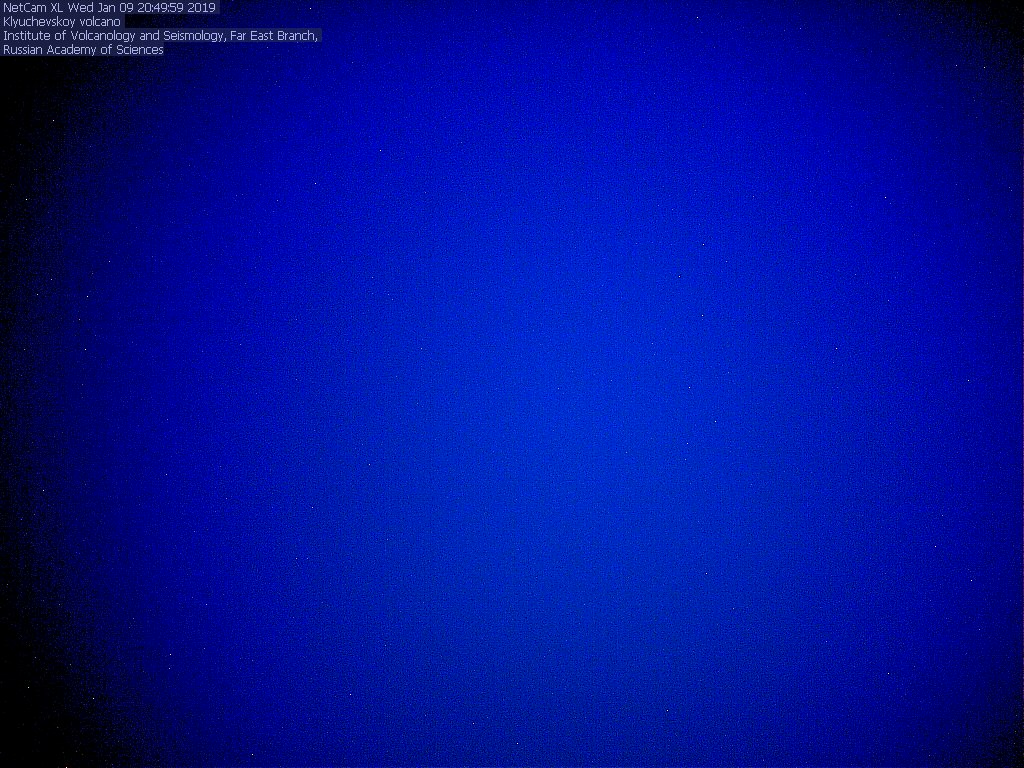Viewport: 1024px width, 768px height.
Task: Click the Russian Academy of Sciences text
Action: [x=83, y=50]
